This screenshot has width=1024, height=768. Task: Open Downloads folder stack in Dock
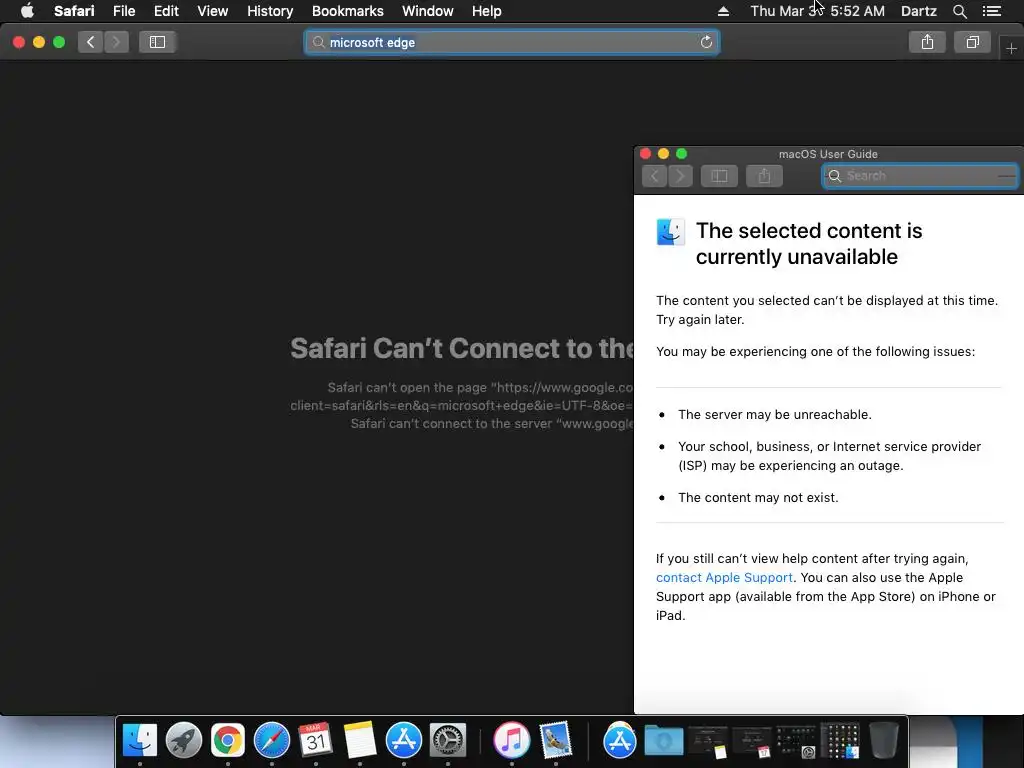tap(664, 741)
